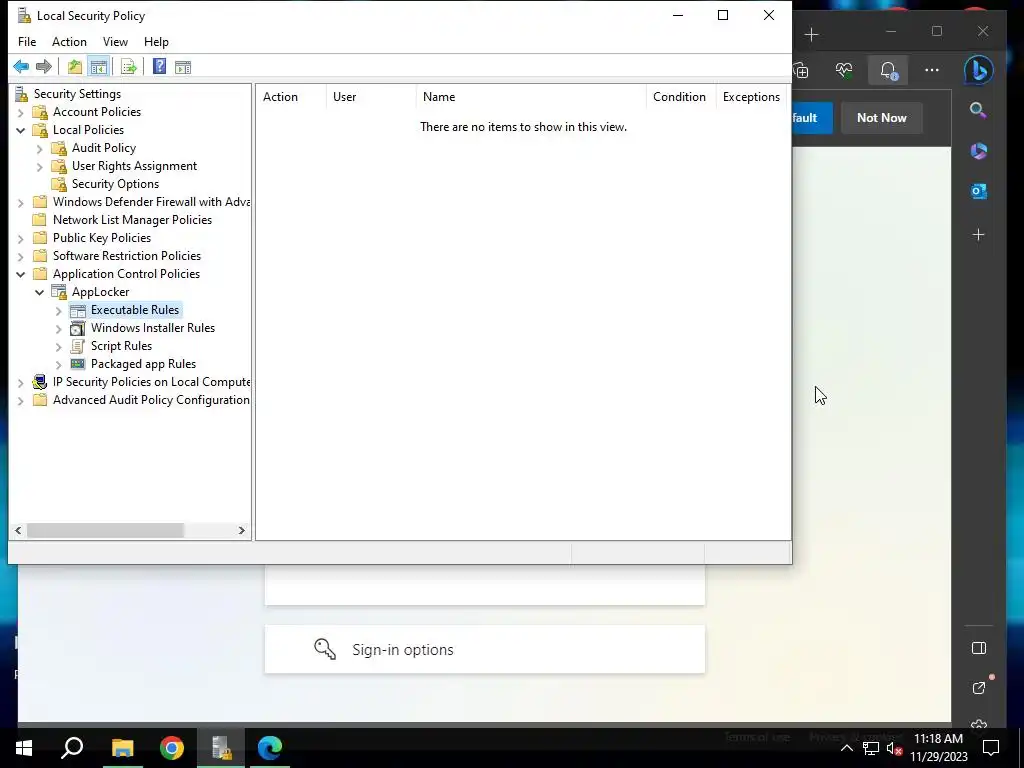Open Edge browser essentials heart icon
Image resolution: width=1024 pixels, height=768 pixels.
point(844,70)
